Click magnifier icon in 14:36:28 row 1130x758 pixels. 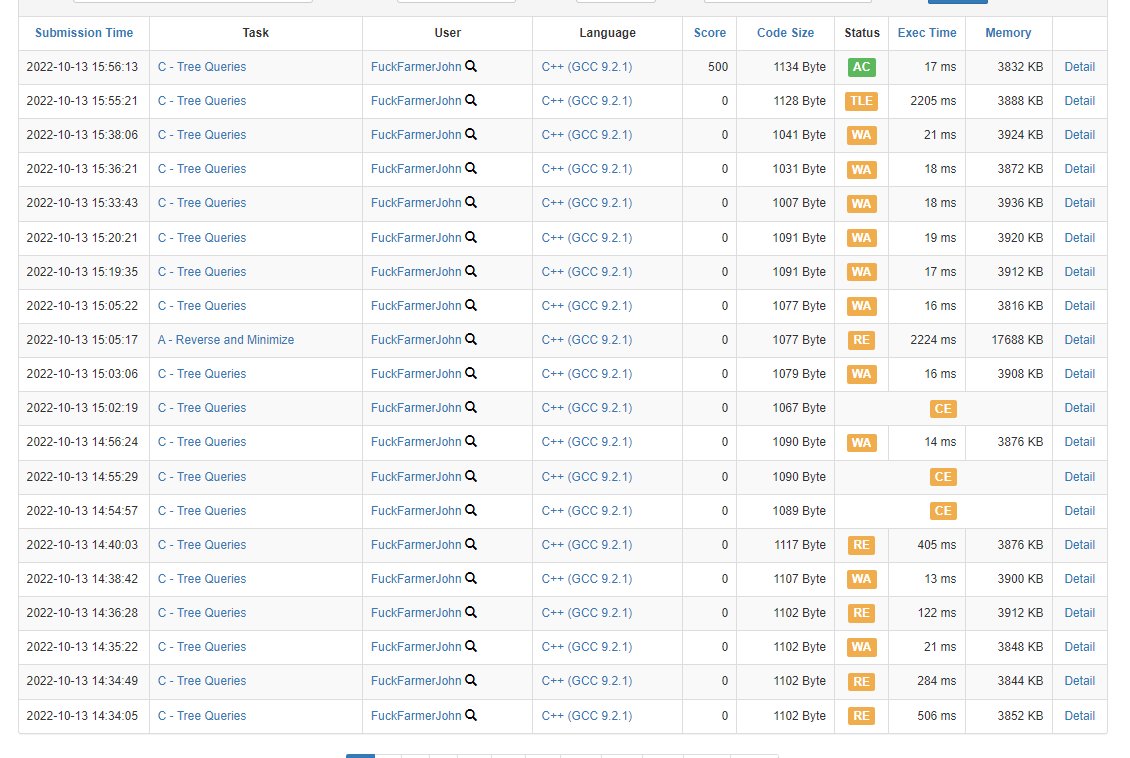click(471, 612)
